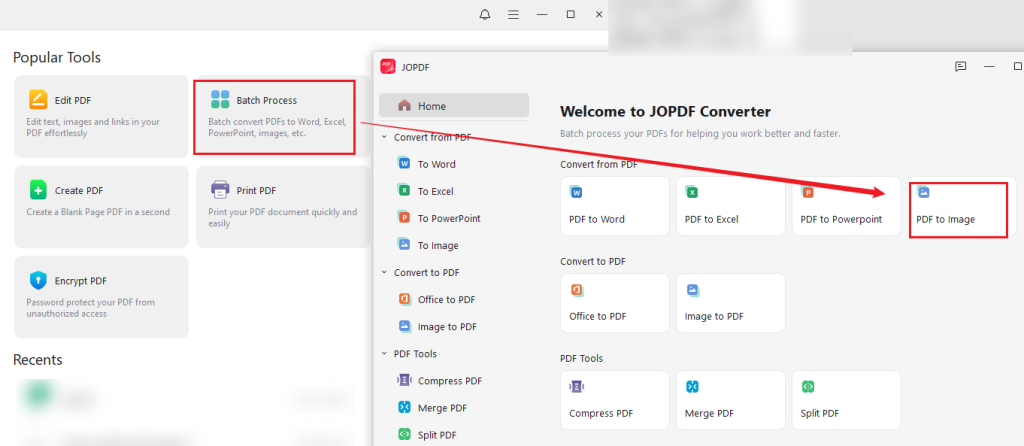This screenshot has height=446, width=1024.
Task: Click Welcome to JOPDF Converter heading
Action: point(665,111)
